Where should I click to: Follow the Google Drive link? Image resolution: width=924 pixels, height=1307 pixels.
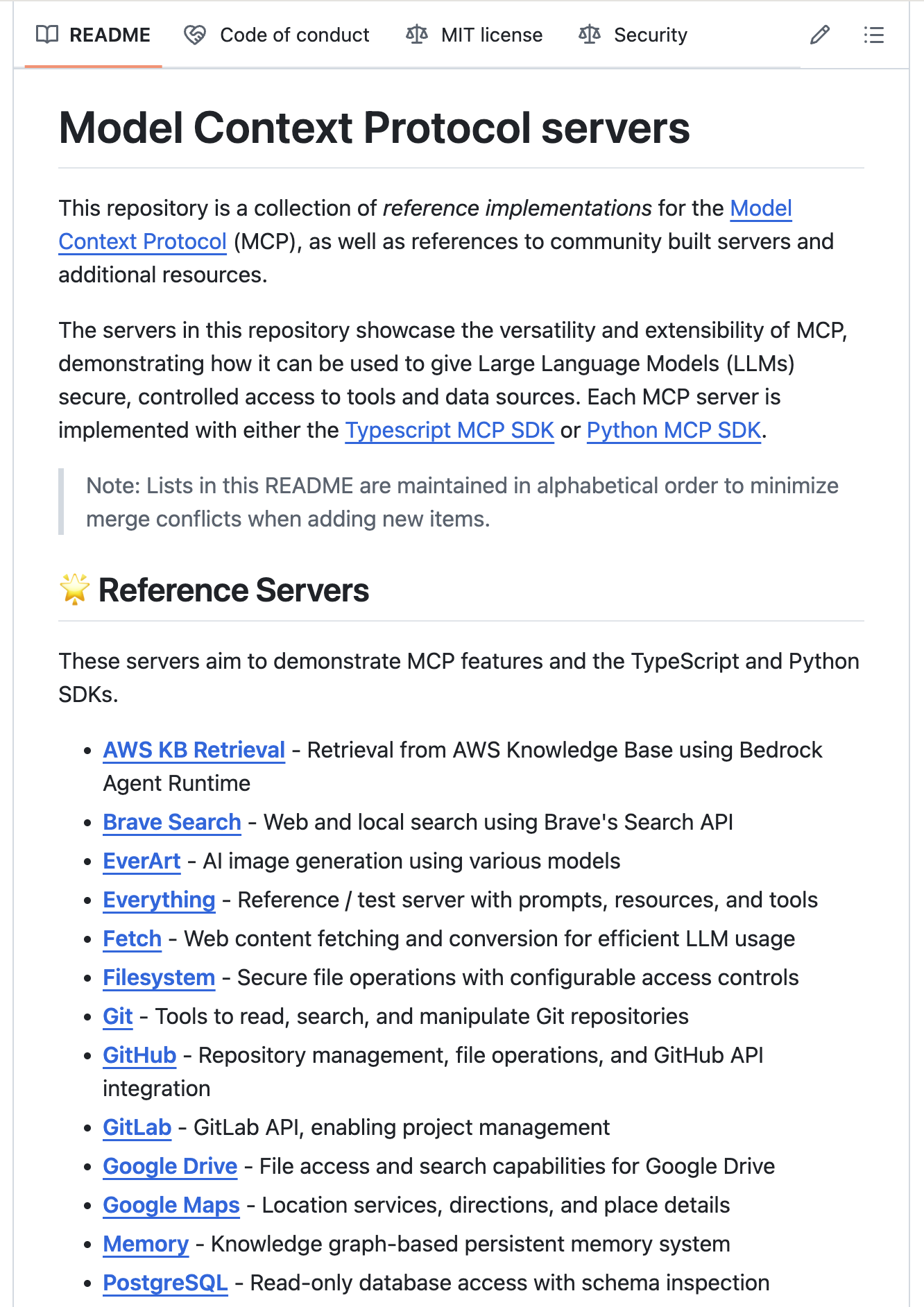coord(170,1166)
